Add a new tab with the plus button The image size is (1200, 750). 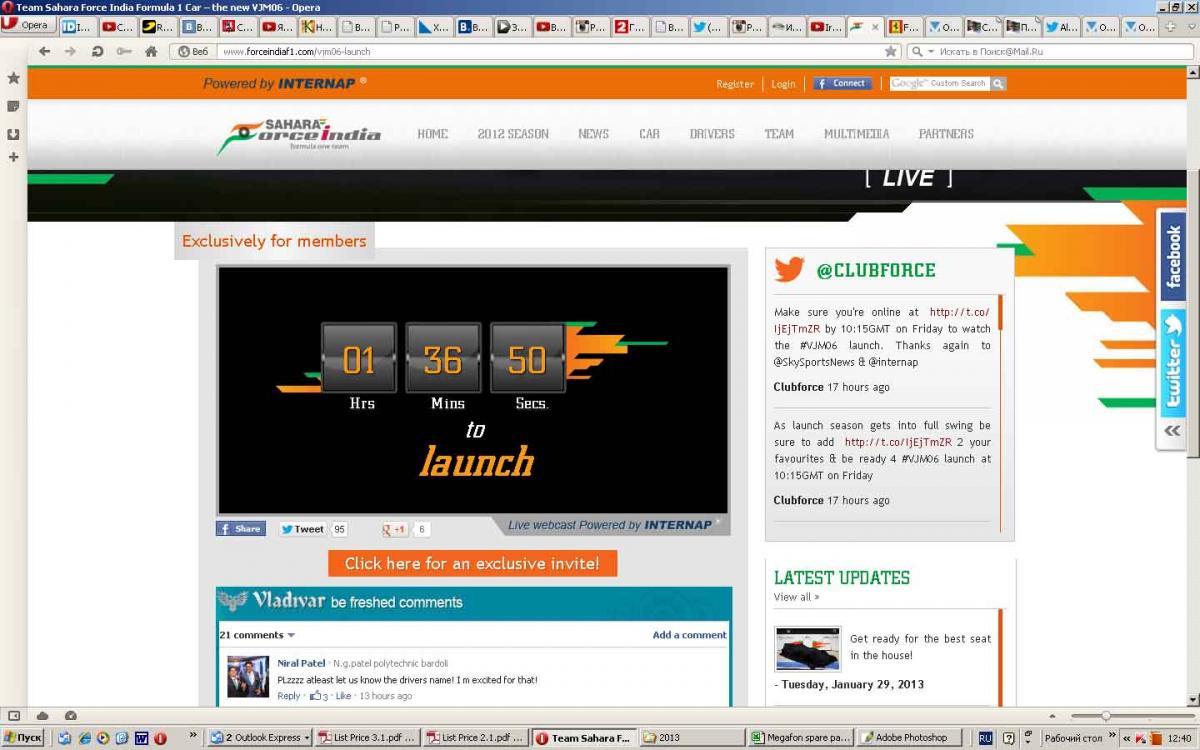coord(1171,27)
